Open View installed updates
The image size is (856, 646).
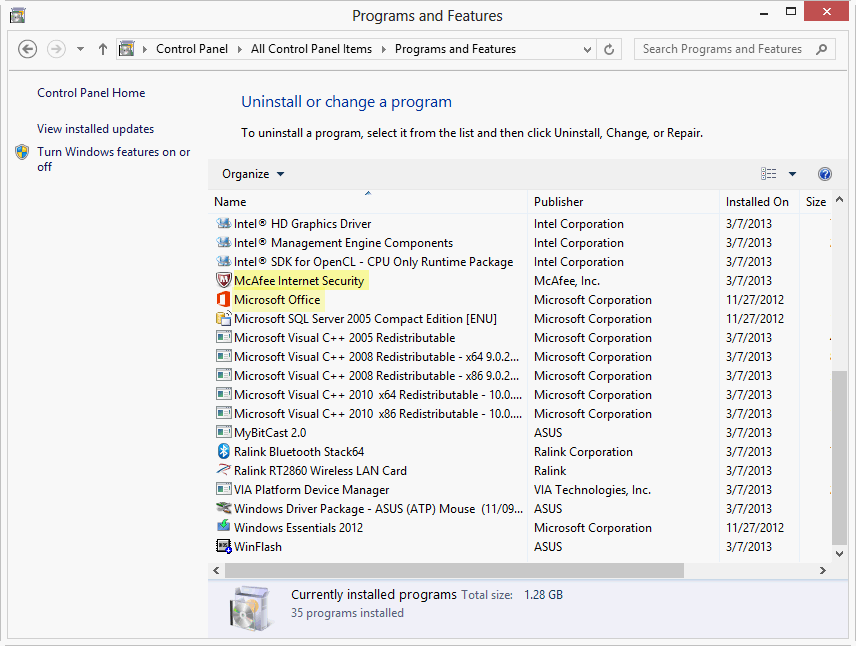click(96, 129)
